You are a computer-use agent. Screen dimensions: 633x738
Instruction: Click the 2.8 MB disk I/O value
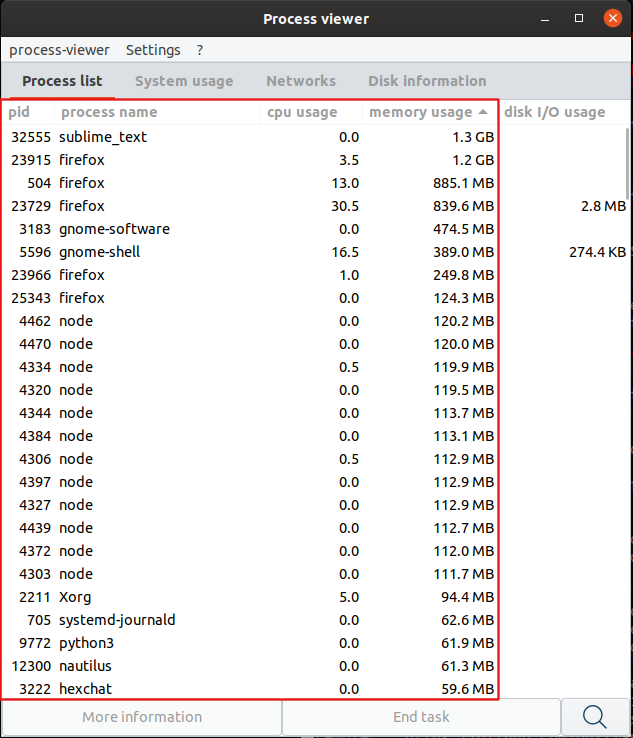click(x=603, y=206)
